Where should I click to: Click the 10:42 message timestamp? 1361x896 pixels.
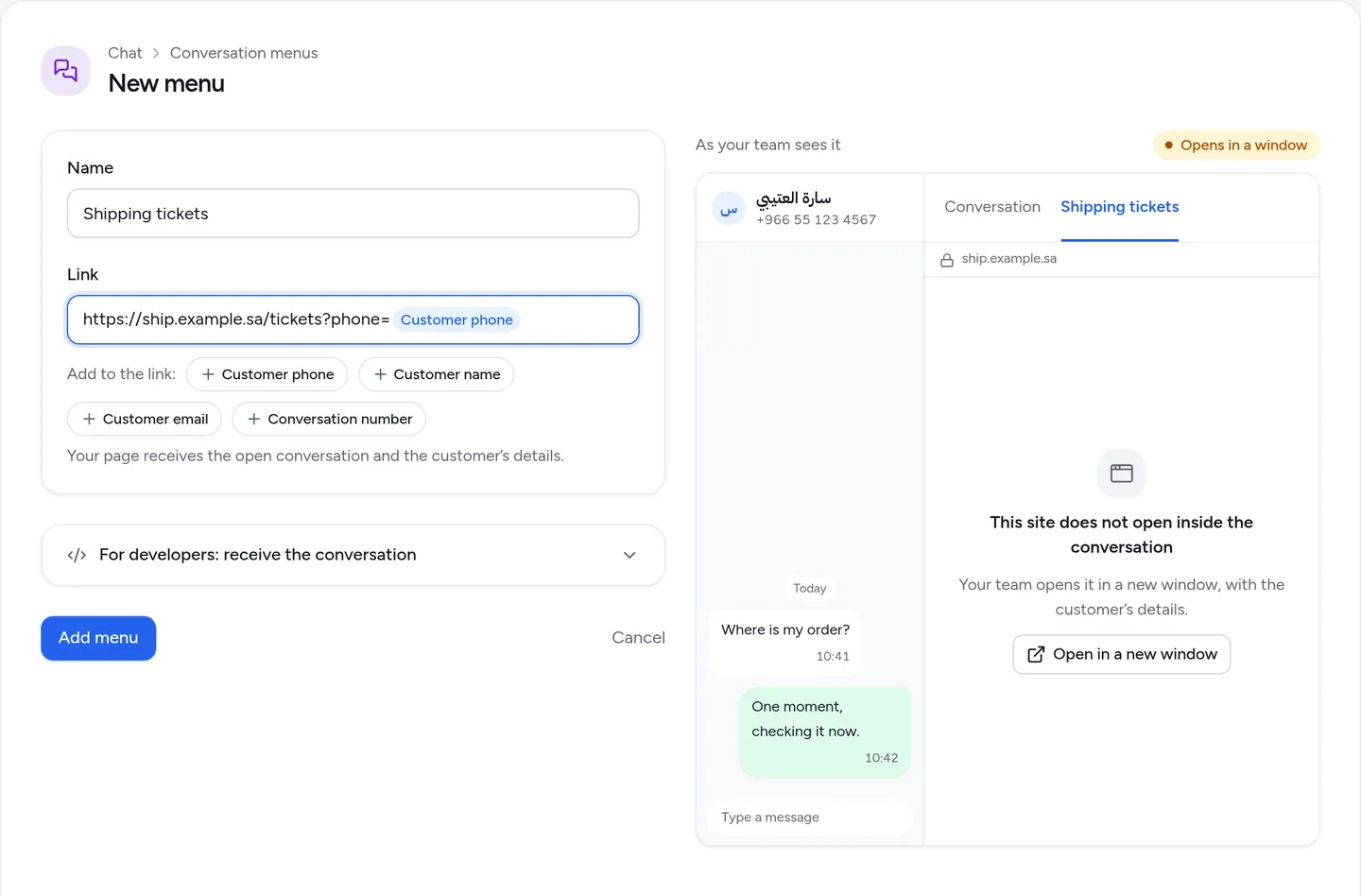[x=882, y=758]
